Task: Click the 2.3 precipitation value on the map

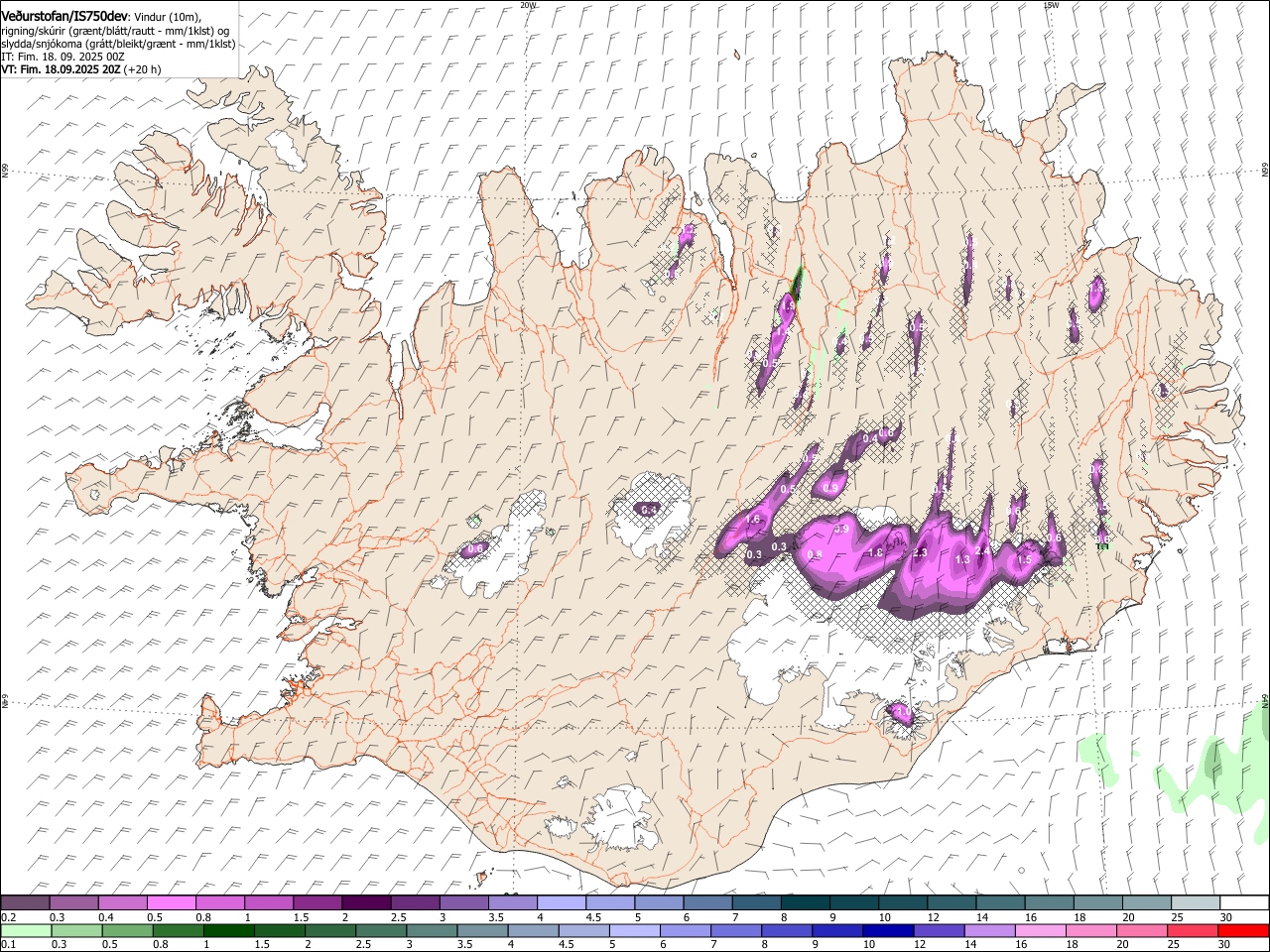Action: pyautogui.click(x=920, y=552)
